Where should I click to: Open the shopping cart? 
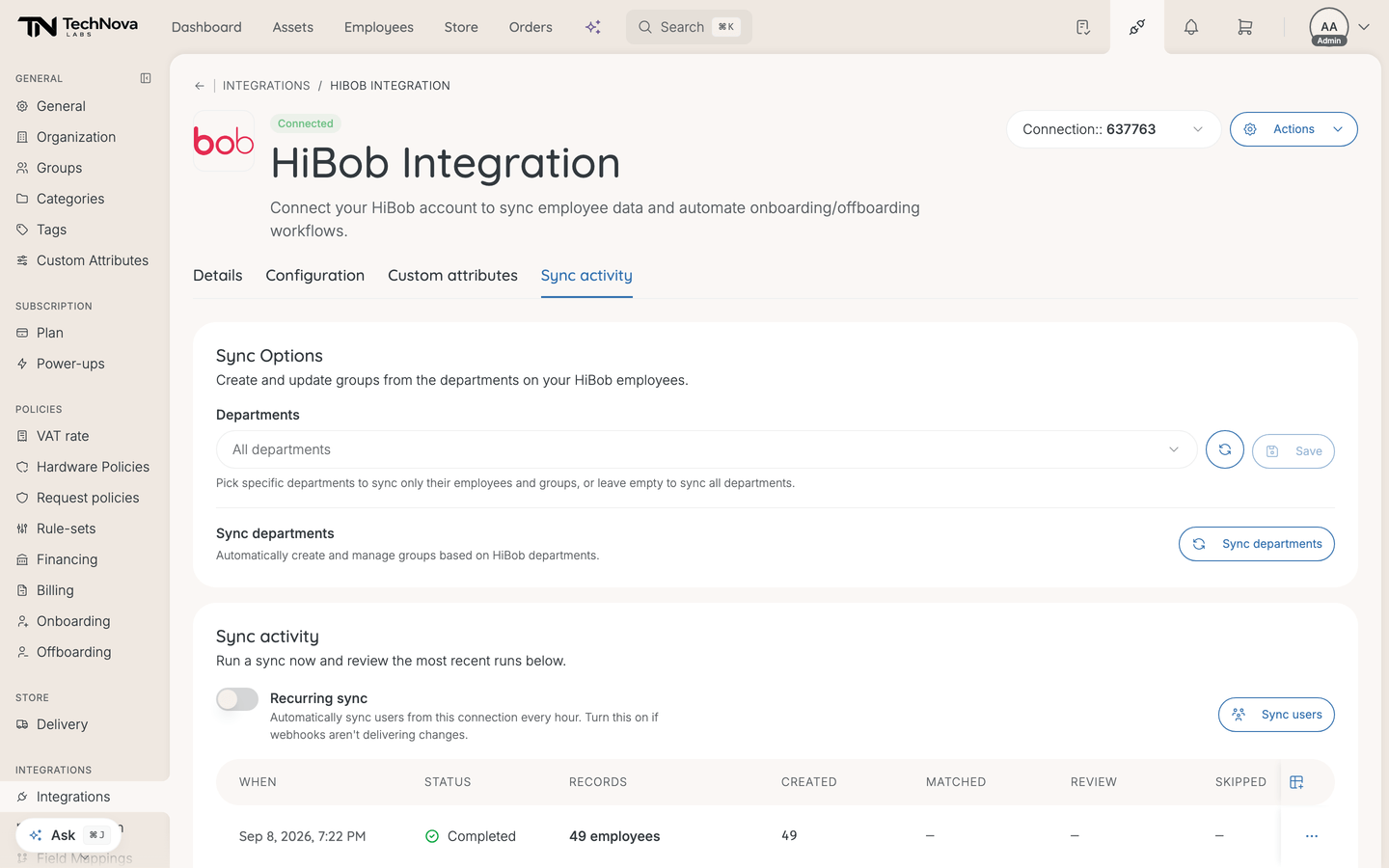pyautogui.click(x=1245, y=27)
